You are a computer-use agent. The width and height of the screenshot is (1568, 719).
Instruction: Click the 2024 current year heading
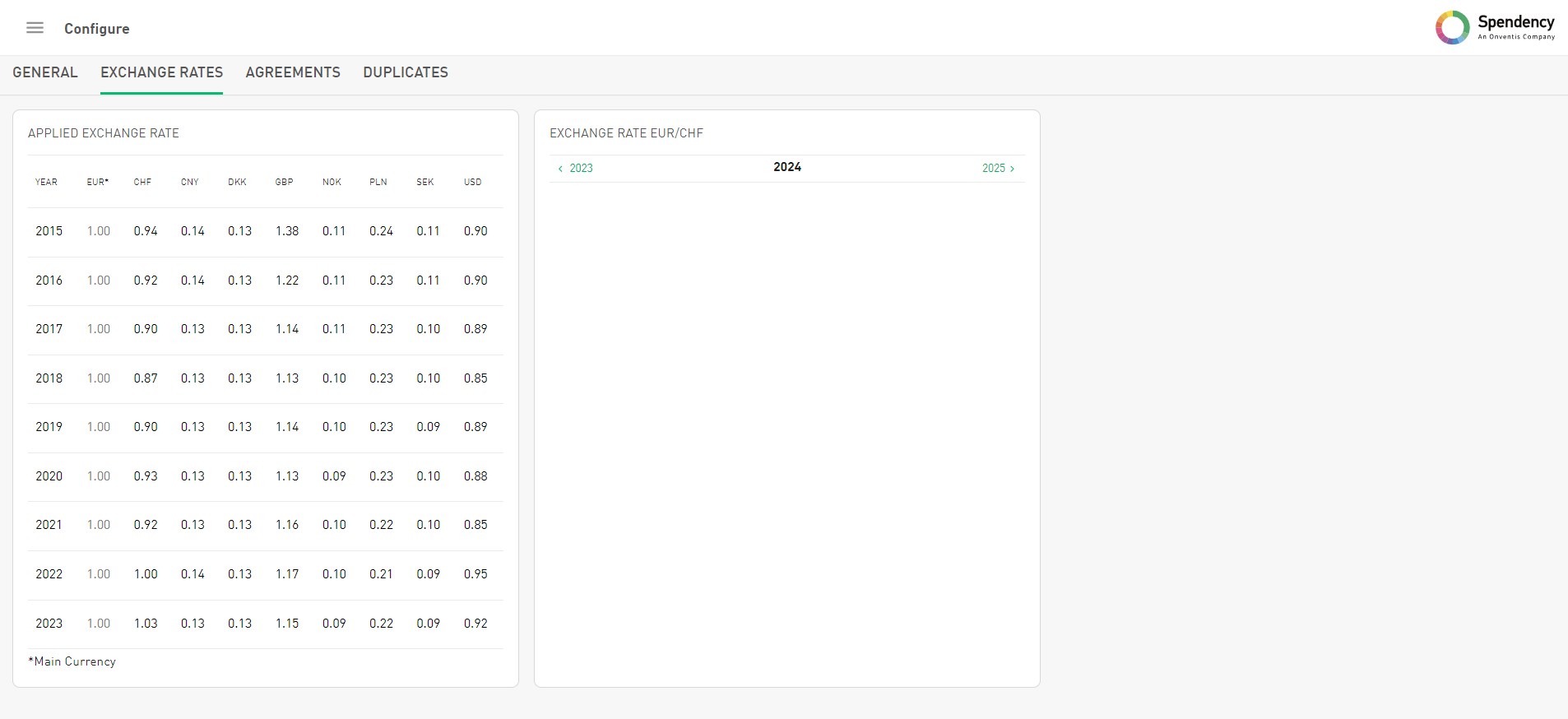(786, 167)
